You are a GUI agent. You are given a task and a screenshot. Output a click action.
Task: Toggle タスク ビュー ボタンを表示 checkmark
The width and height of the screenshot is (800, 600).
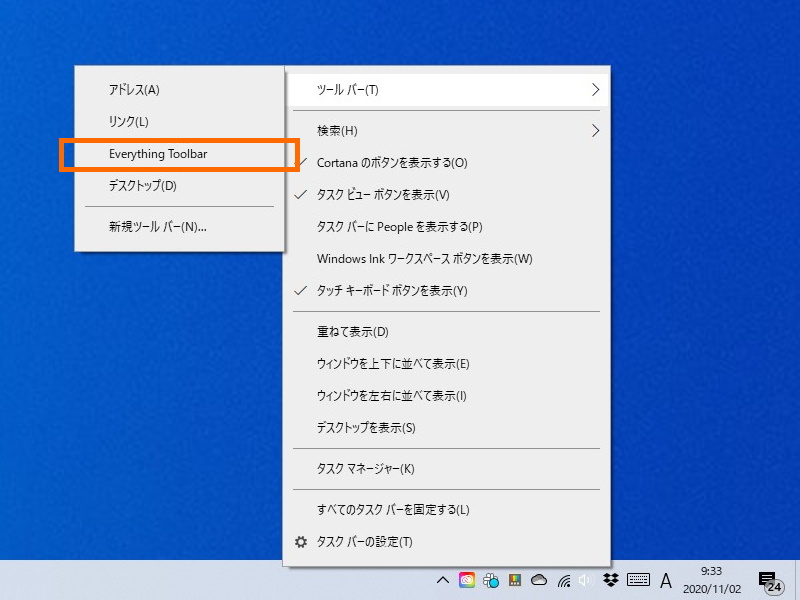[x=380, y=195]
